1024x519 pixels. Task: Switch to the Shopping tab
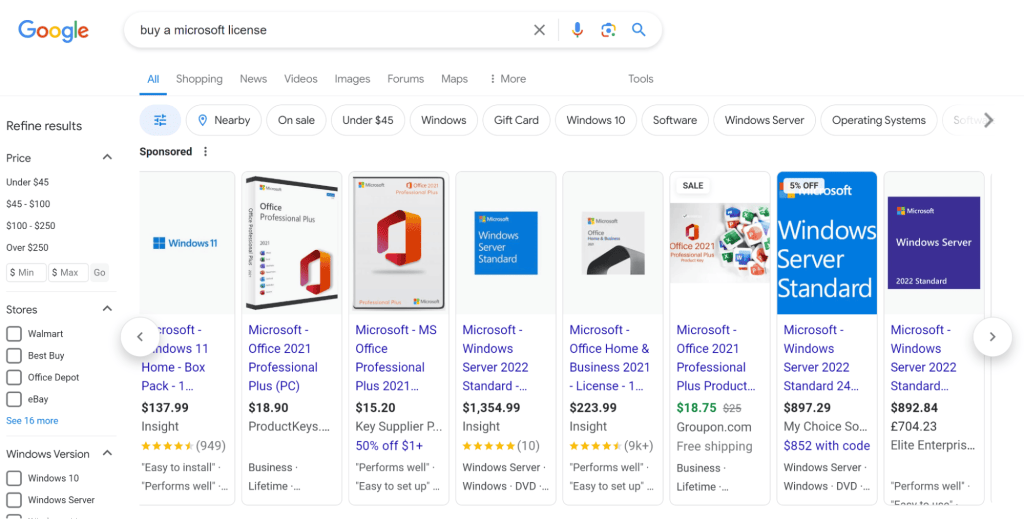click(x=199, y=79)
